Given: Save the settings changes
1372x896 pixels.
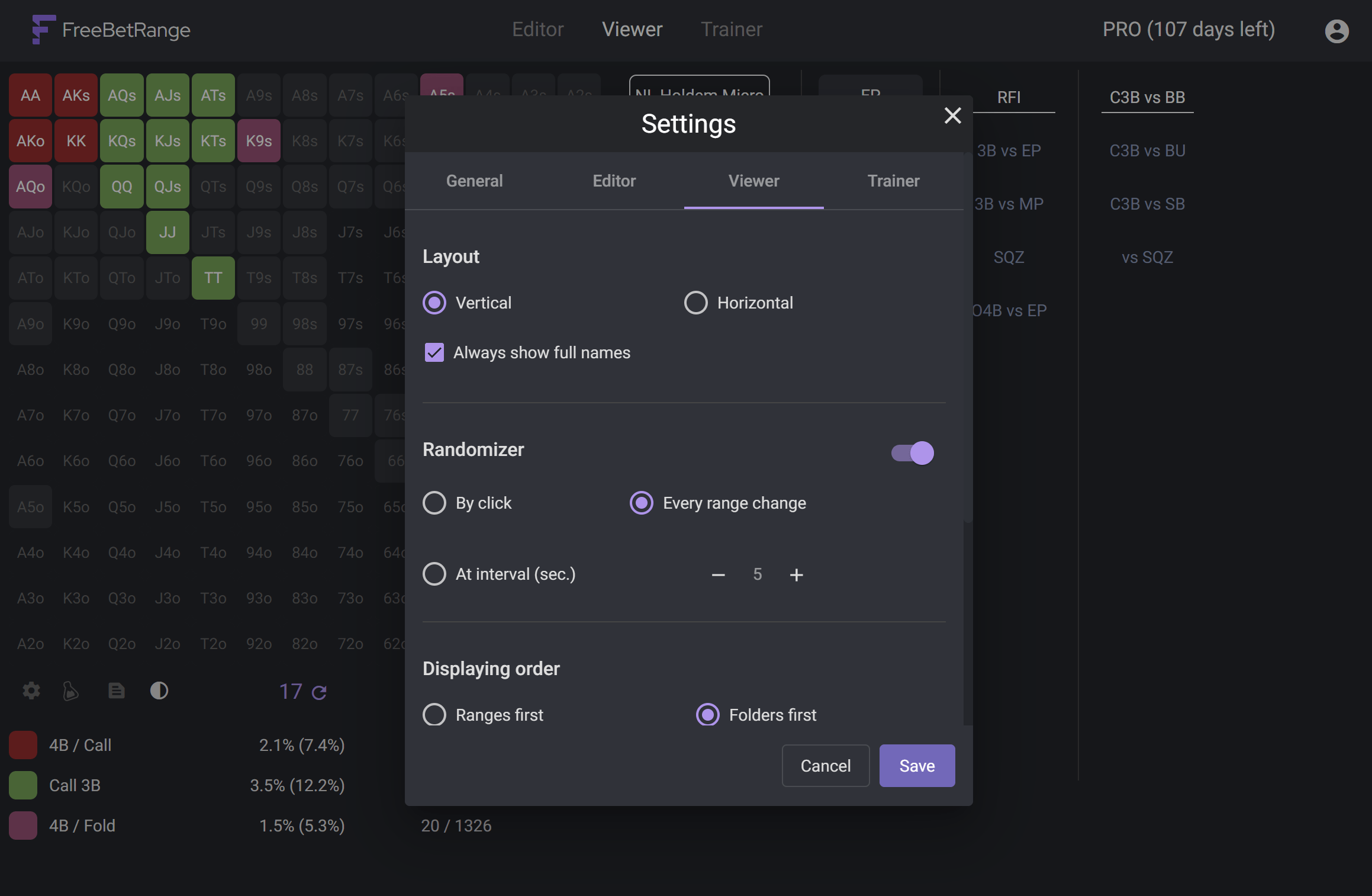Looking at the screenshot, I should point(917,766).
